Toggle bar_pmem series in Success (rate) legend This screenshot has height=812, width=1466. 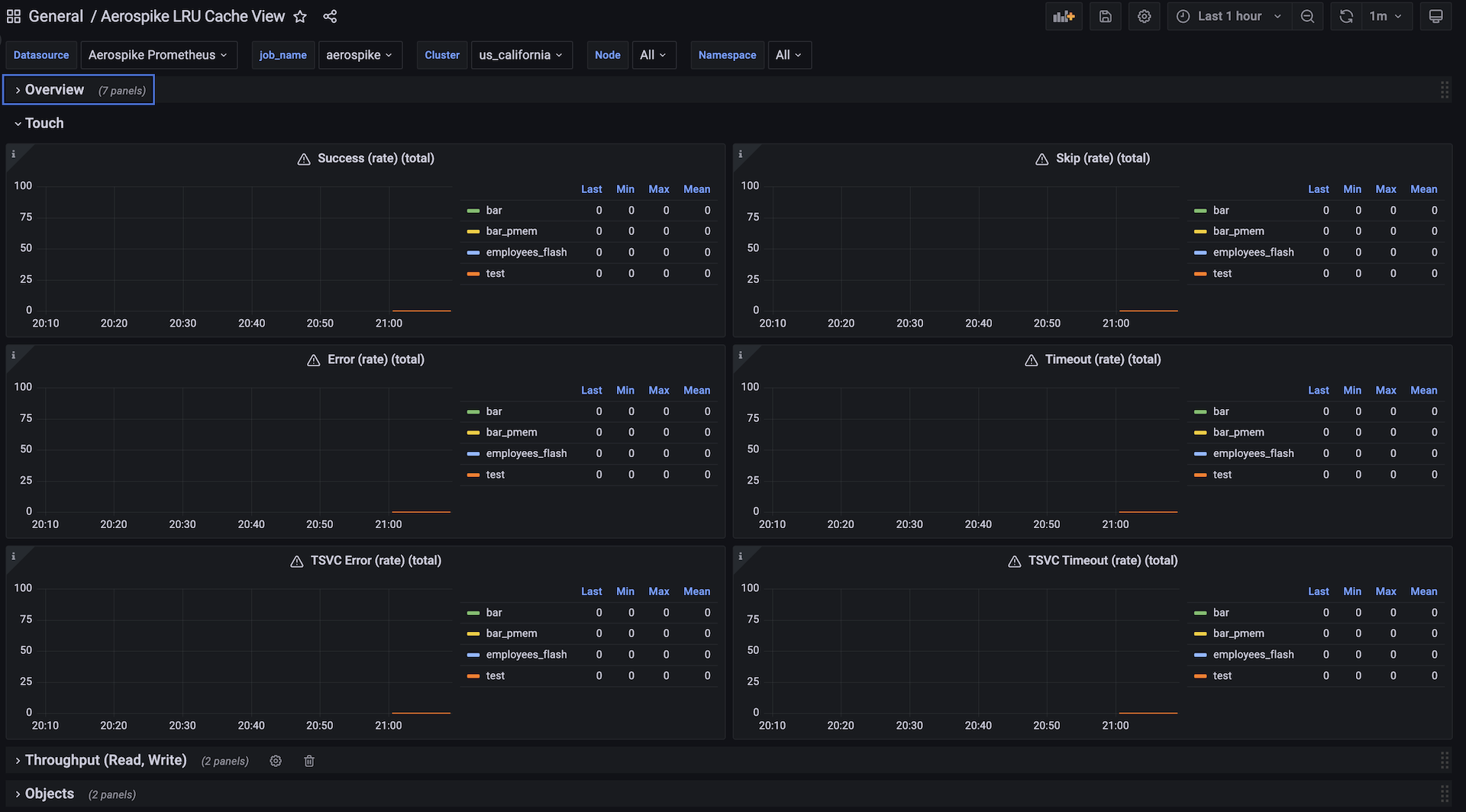tap(512, 231)
